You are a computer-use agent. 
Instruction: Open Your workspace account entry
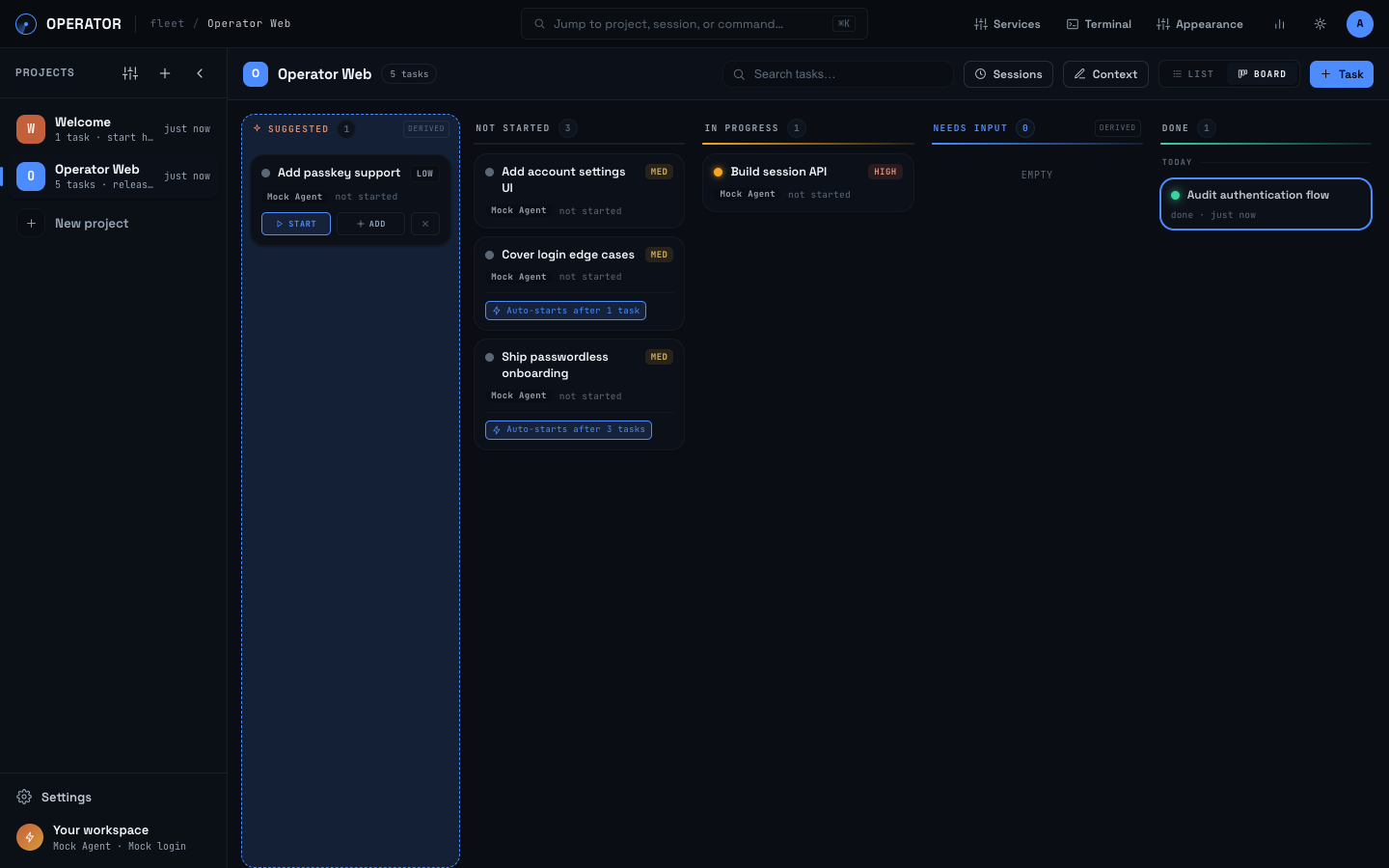(x=114, y=837)
